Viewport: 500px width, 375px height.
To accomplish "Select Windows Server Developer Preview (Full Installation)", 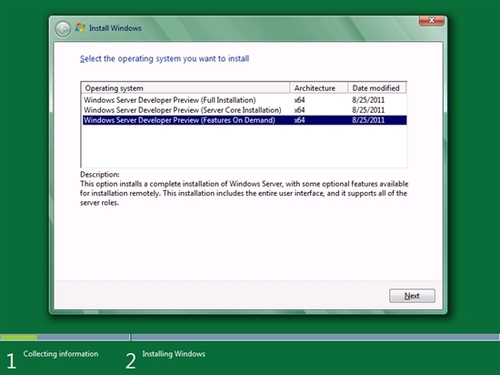I will 244,100.
